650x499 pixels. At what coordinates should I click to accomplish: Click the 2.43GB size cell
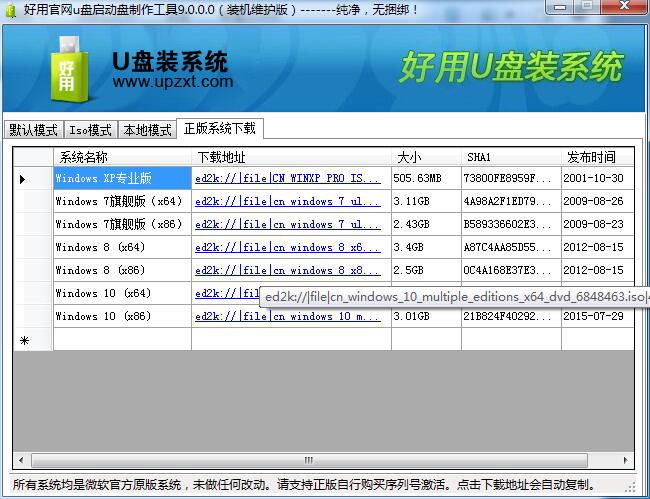(426, 224)
